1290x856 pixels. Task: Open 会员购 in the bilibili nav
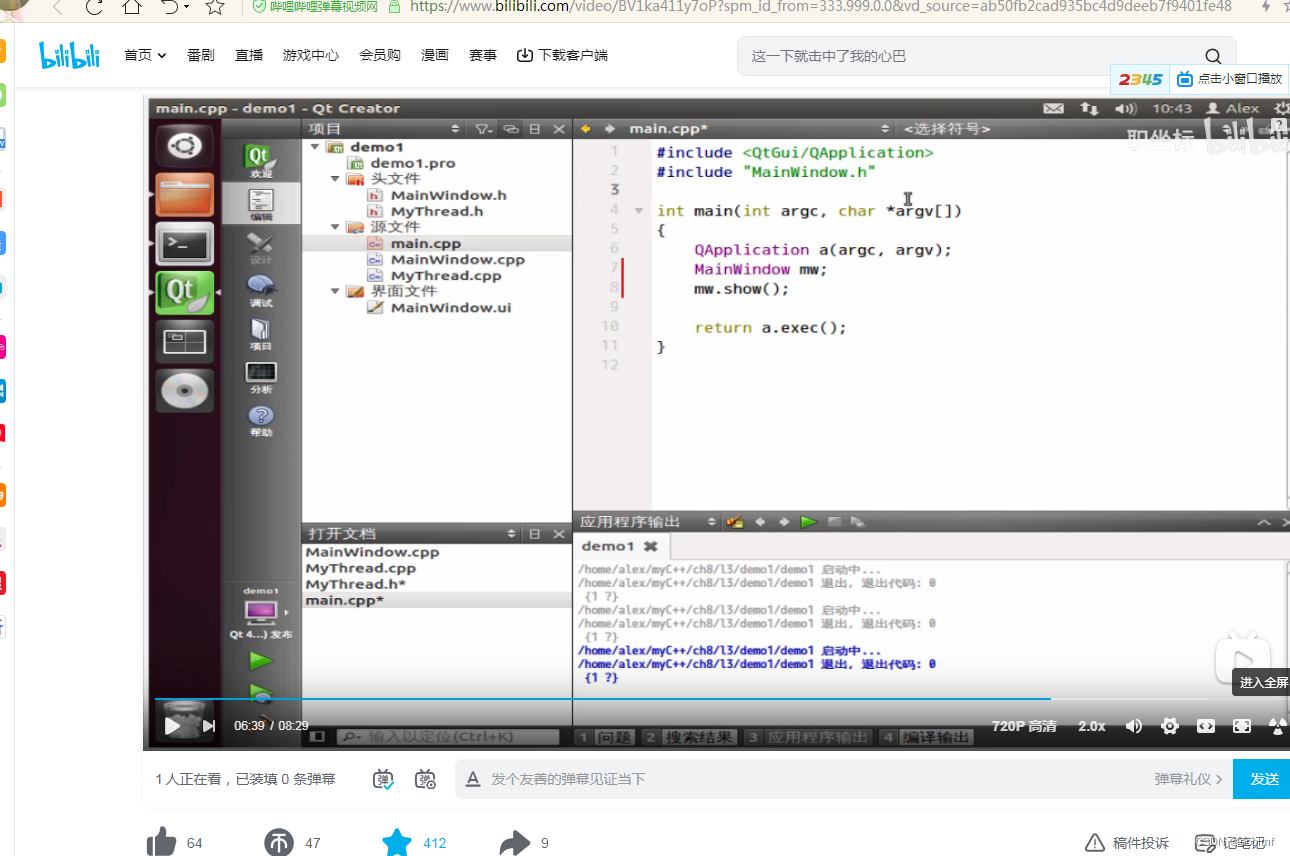pyautogui.click(x=380, y=55)
